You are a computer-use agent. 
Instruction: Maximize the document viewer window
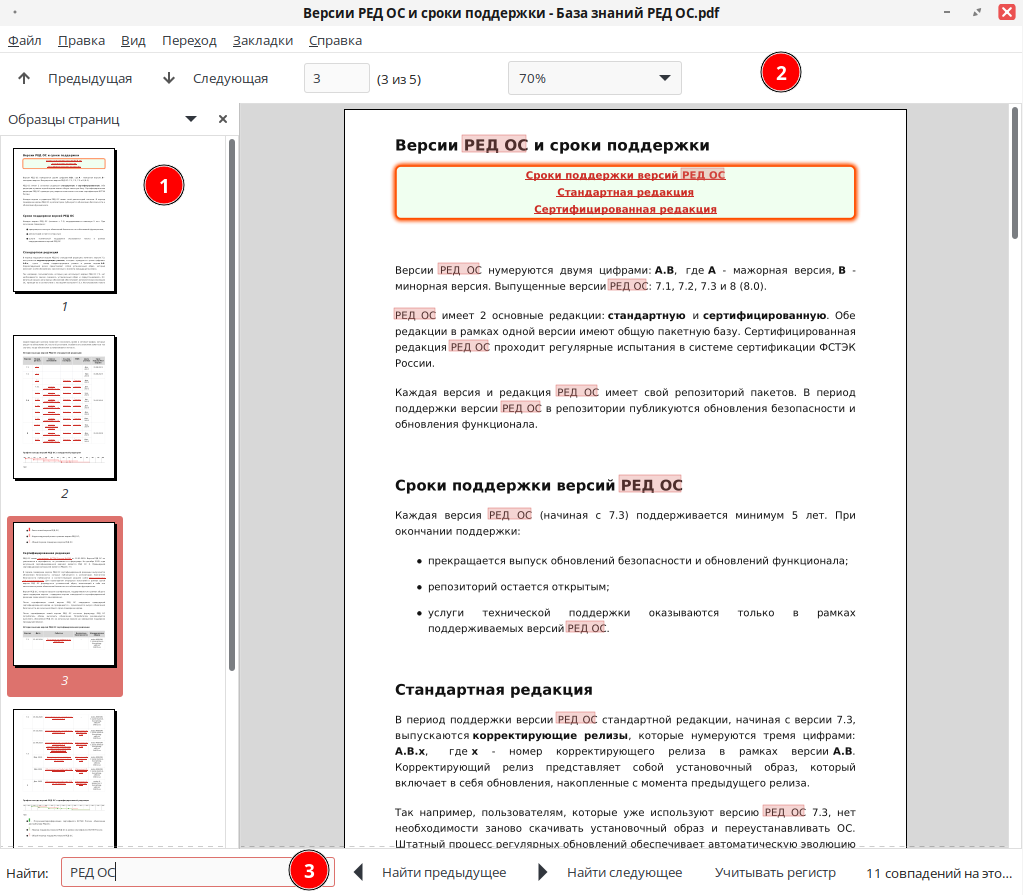tap(976, 13)
